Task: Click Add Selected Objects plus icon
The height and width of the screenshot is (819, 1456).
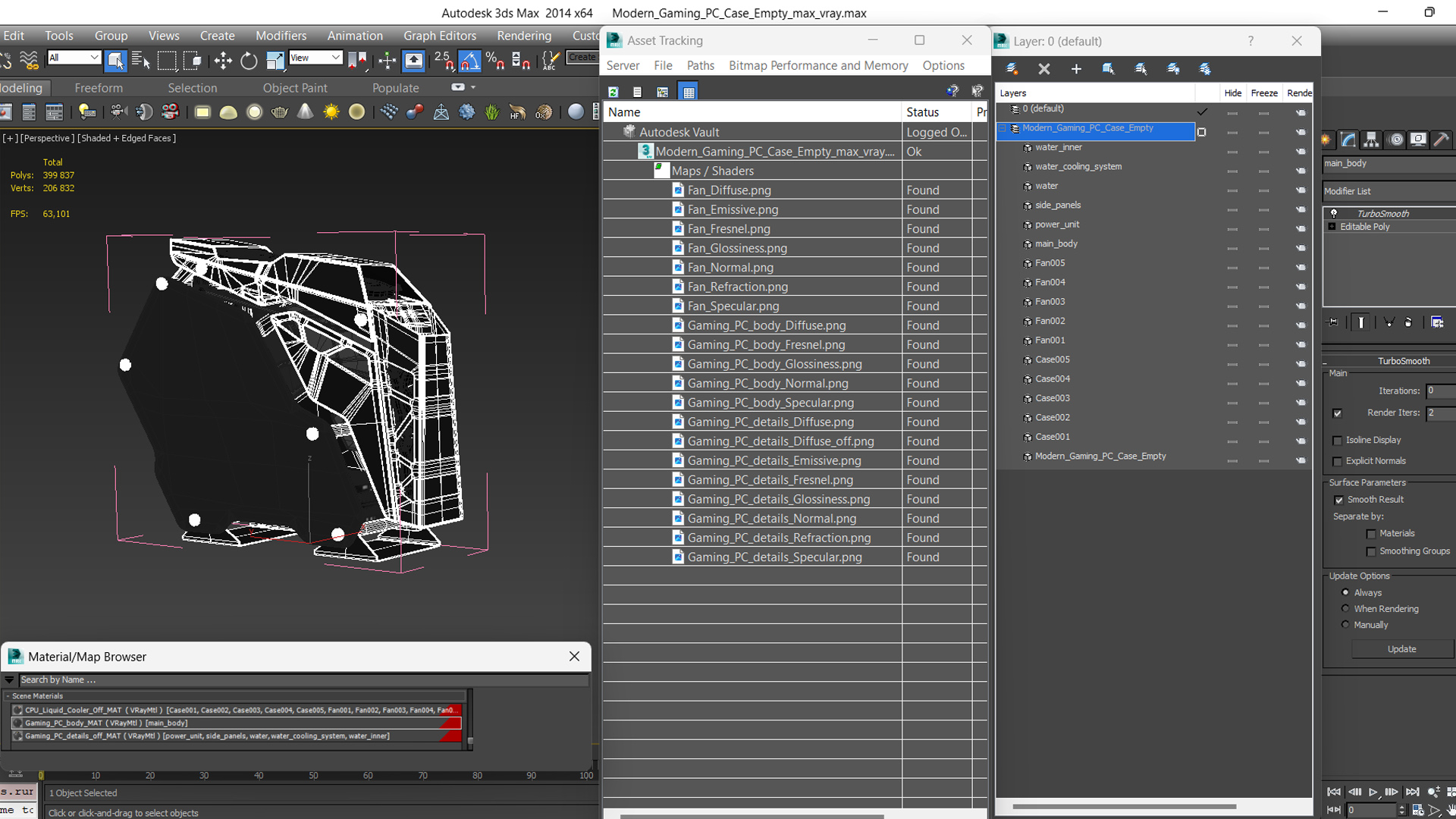Action: pos(1076,69)
